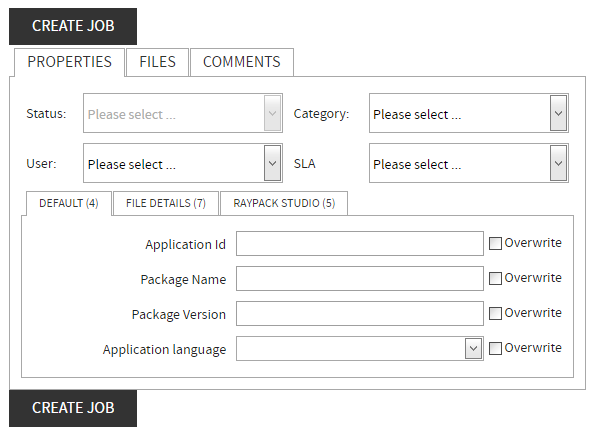Click into the Package Name field

click(x=360, y=279)
